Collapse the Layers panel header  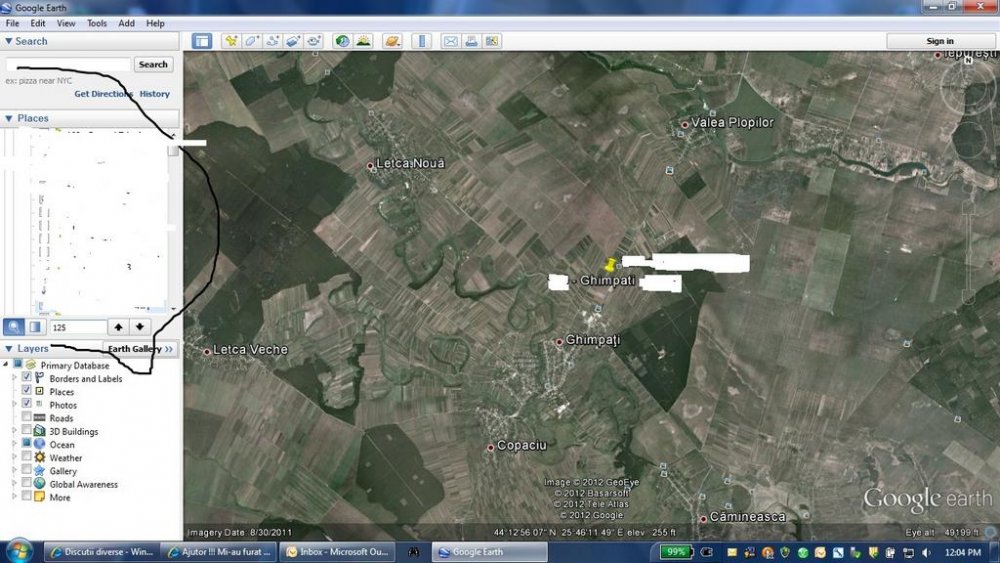coord(10,349)
